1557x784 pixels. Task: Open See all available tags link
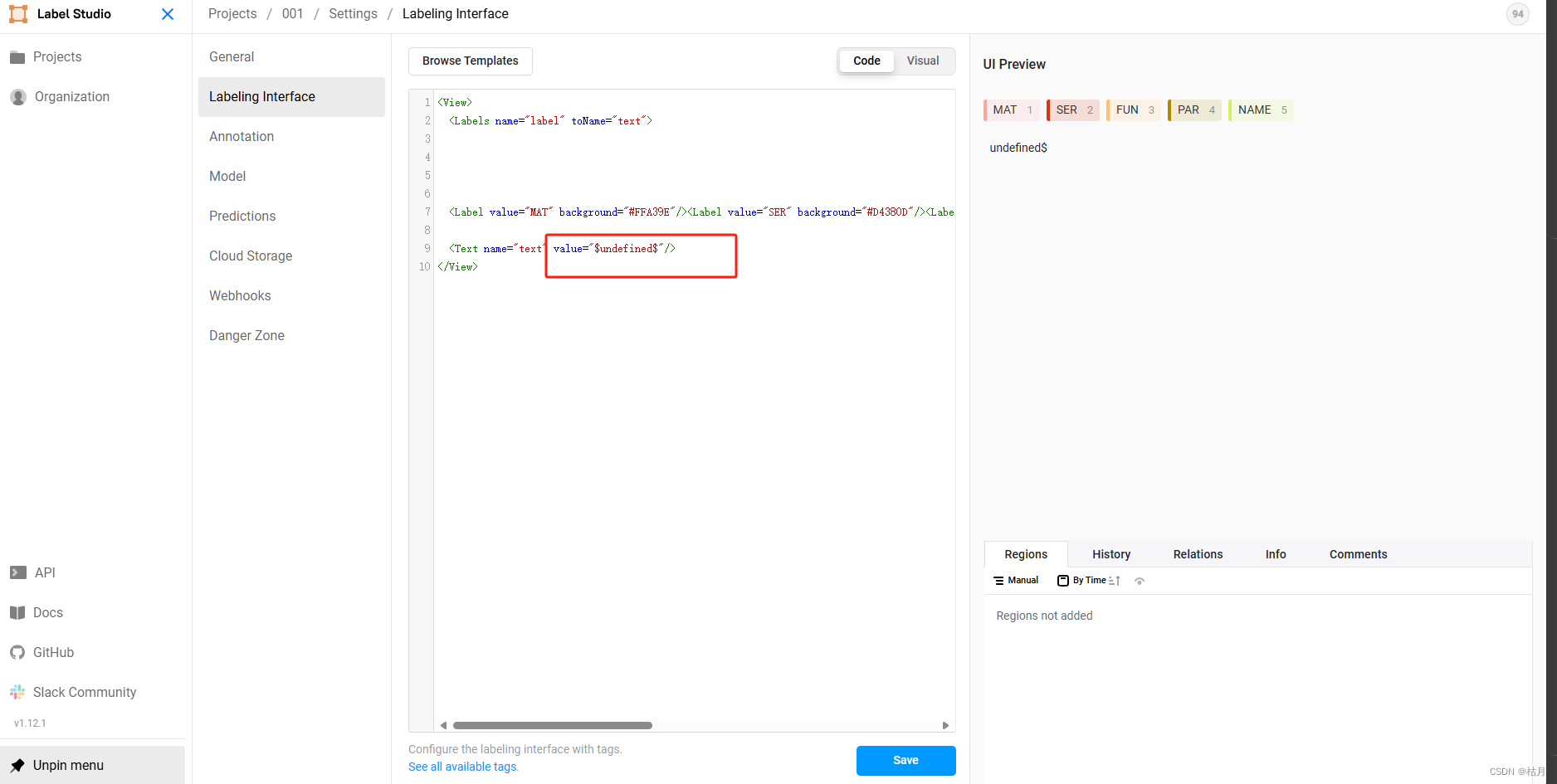click(x=462, y=767)
